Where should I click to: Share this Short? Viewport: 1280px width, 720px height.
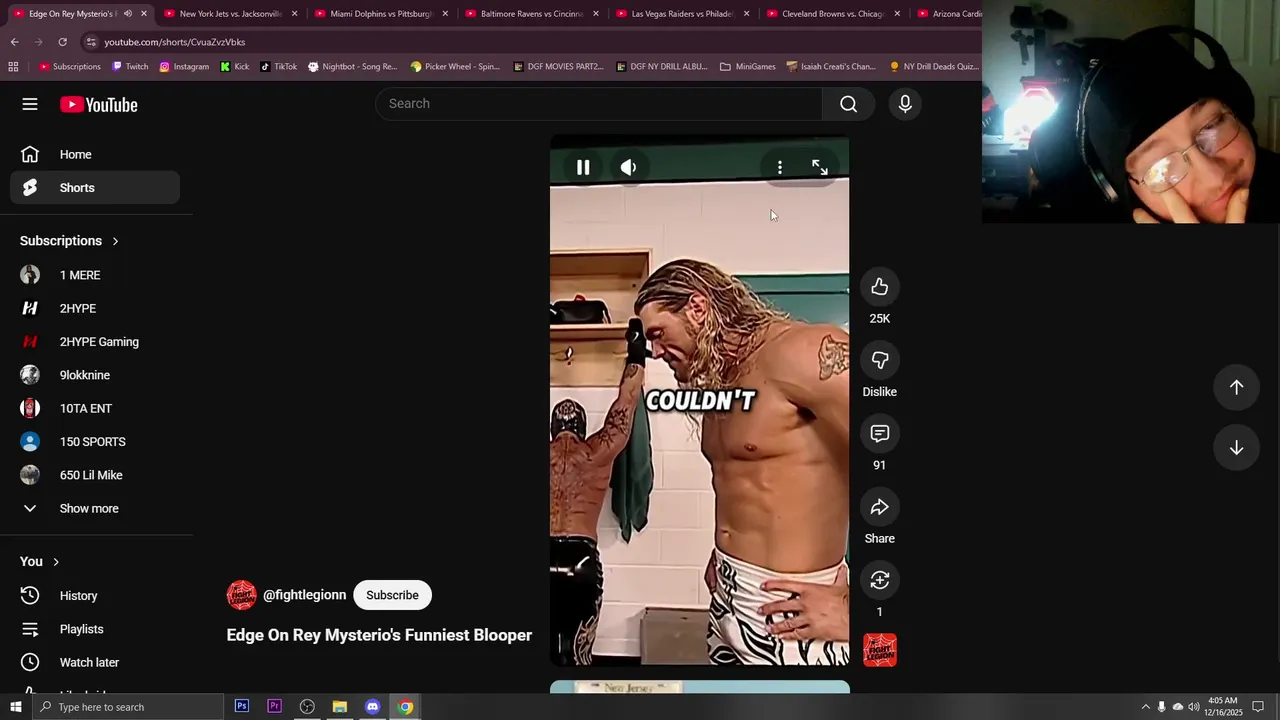879,507
